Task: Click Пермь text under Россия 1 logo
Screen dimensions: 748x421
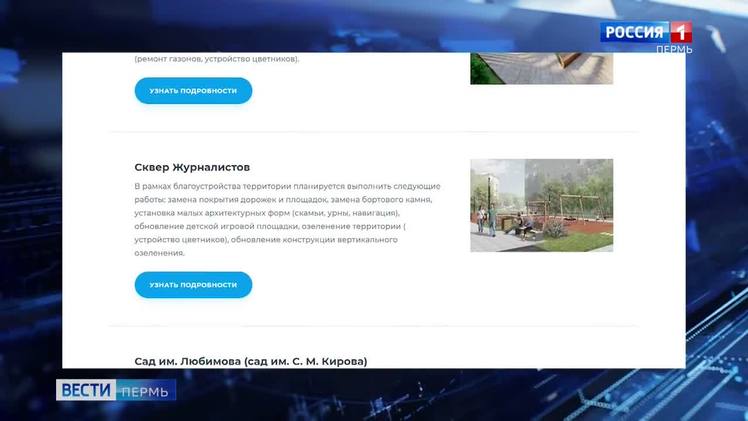Action: [674, 49]
